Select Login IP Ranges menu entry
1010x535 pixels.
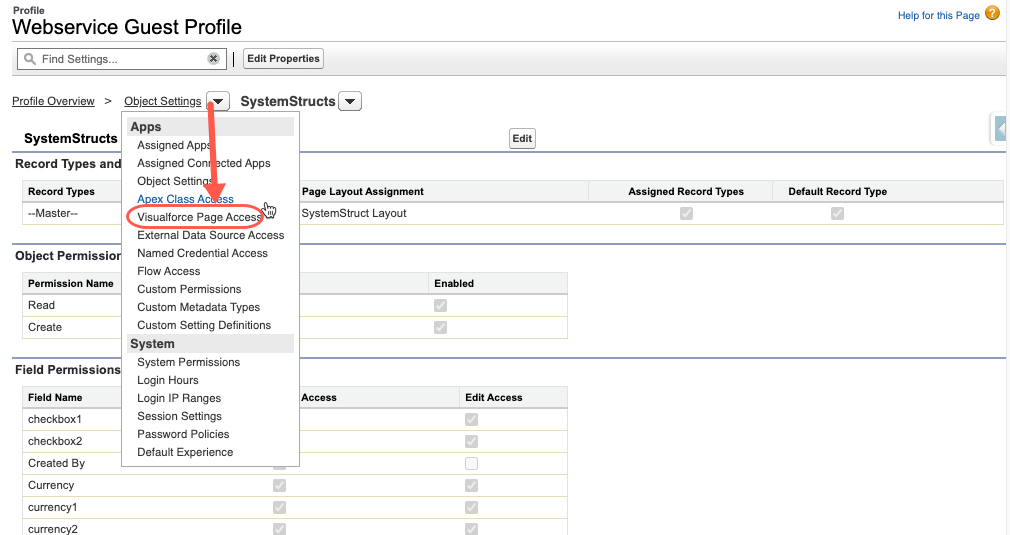tap(179, 398)
